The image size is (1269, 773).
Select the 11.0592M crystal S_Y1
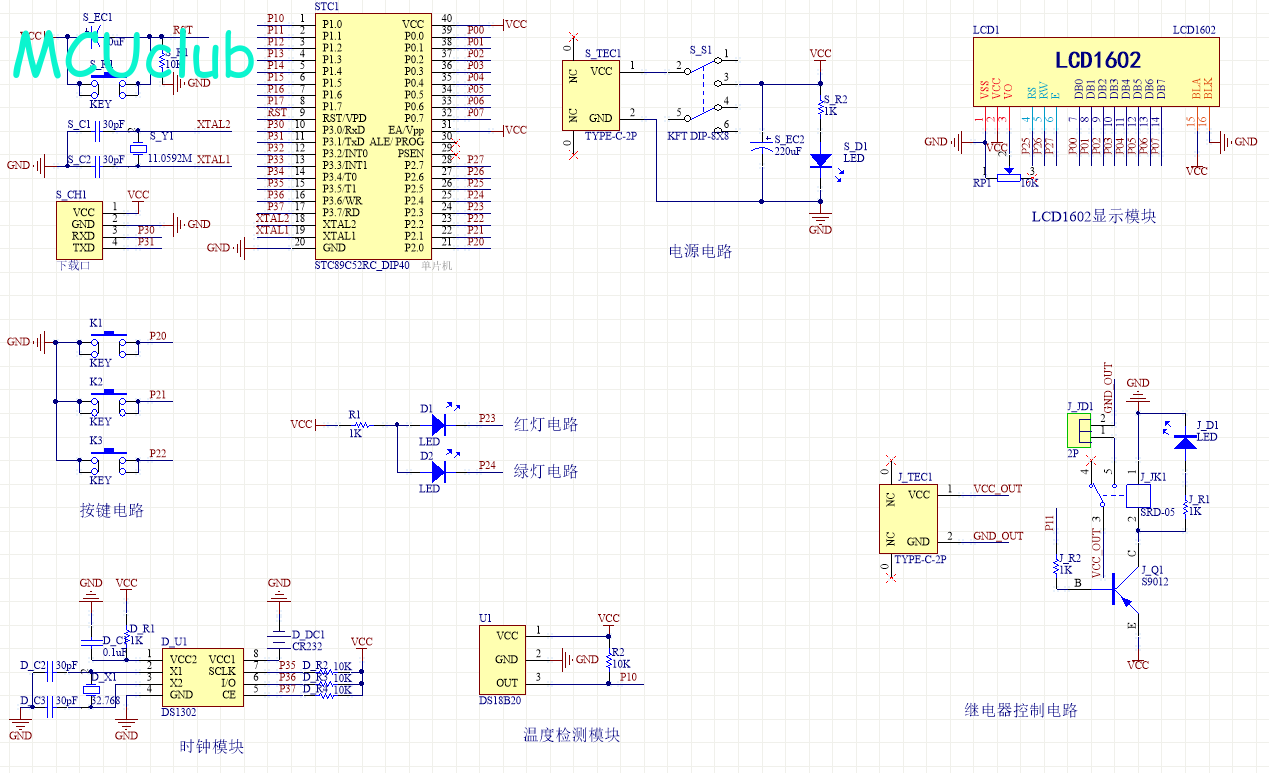pos(138,149)
